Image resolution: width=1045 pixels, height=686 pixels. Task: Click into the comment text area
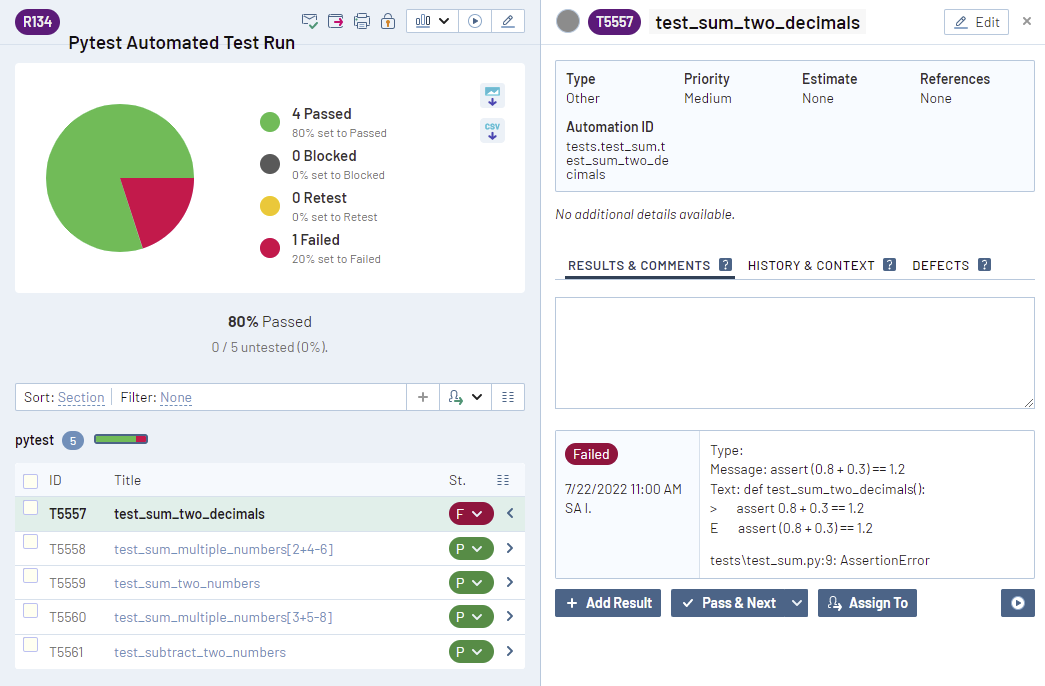click(795, 352)
